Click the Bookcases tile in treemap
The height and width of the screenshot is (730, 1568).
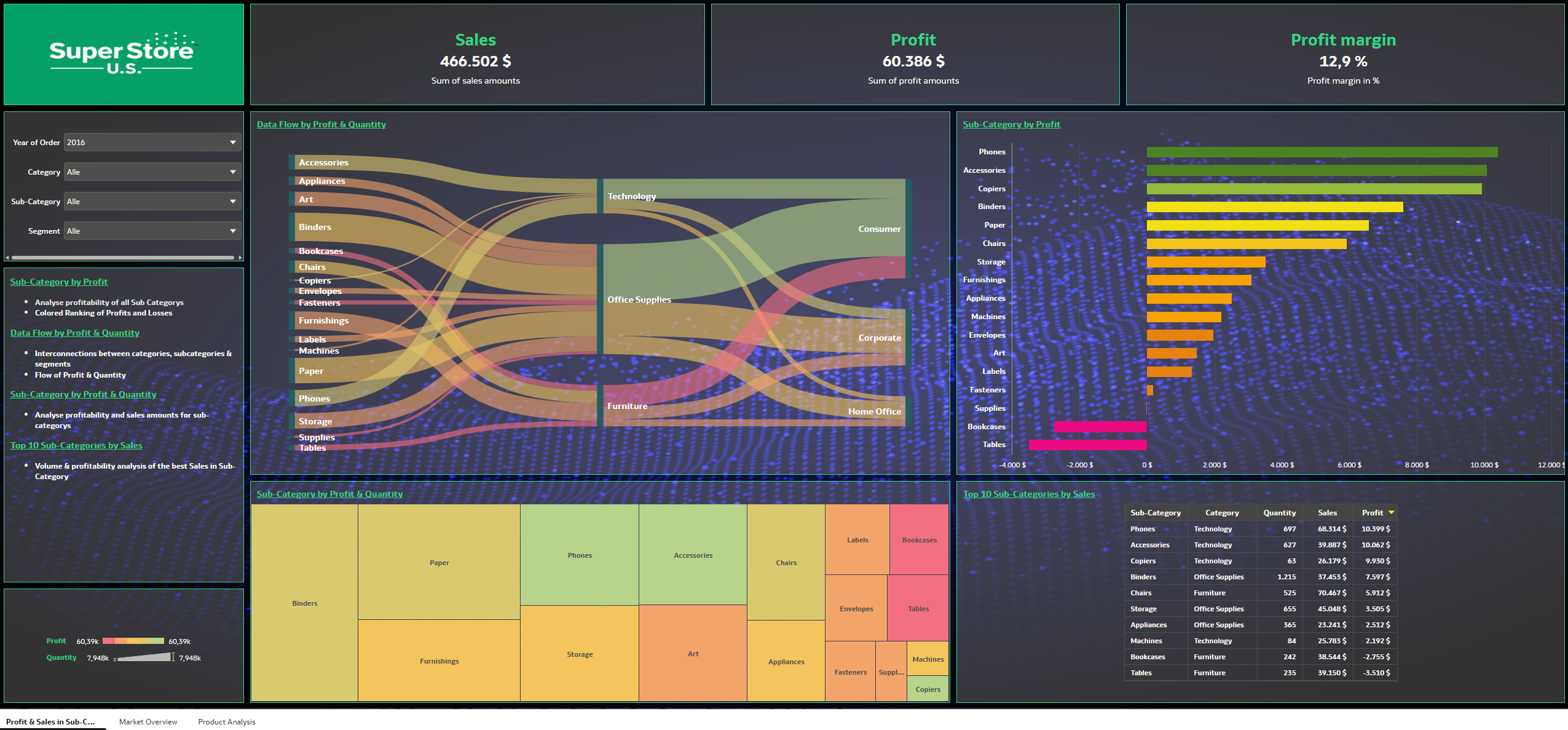click(x=919, y=539)
